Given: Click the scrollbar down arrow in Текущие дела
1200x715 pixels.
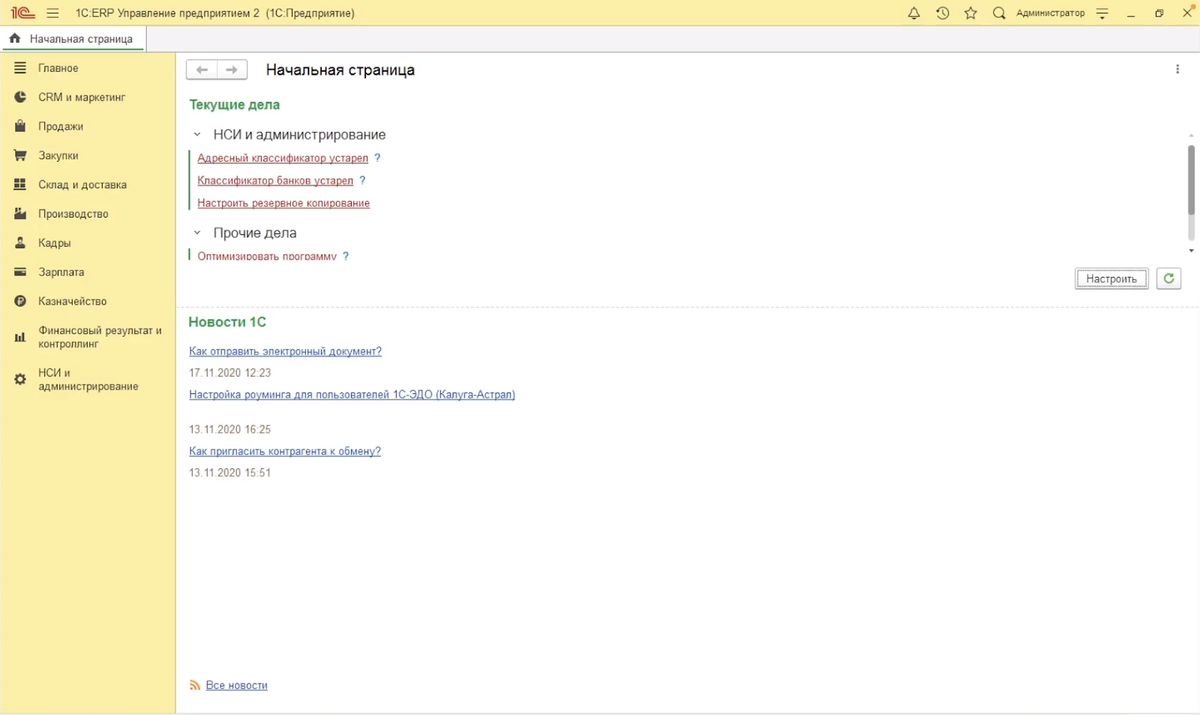Looking at the screenshot, I should (x=1191, y=251).
